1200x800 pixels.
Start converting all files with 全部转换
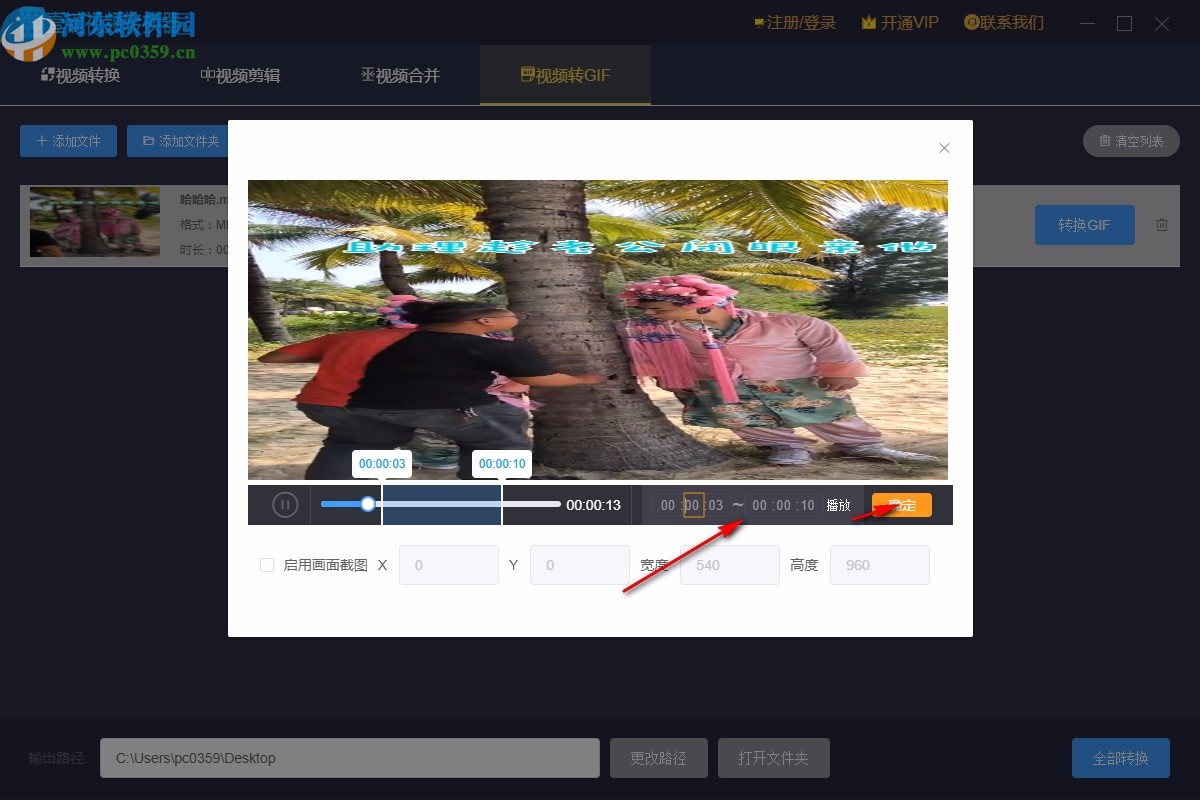tap(1120, 758)
